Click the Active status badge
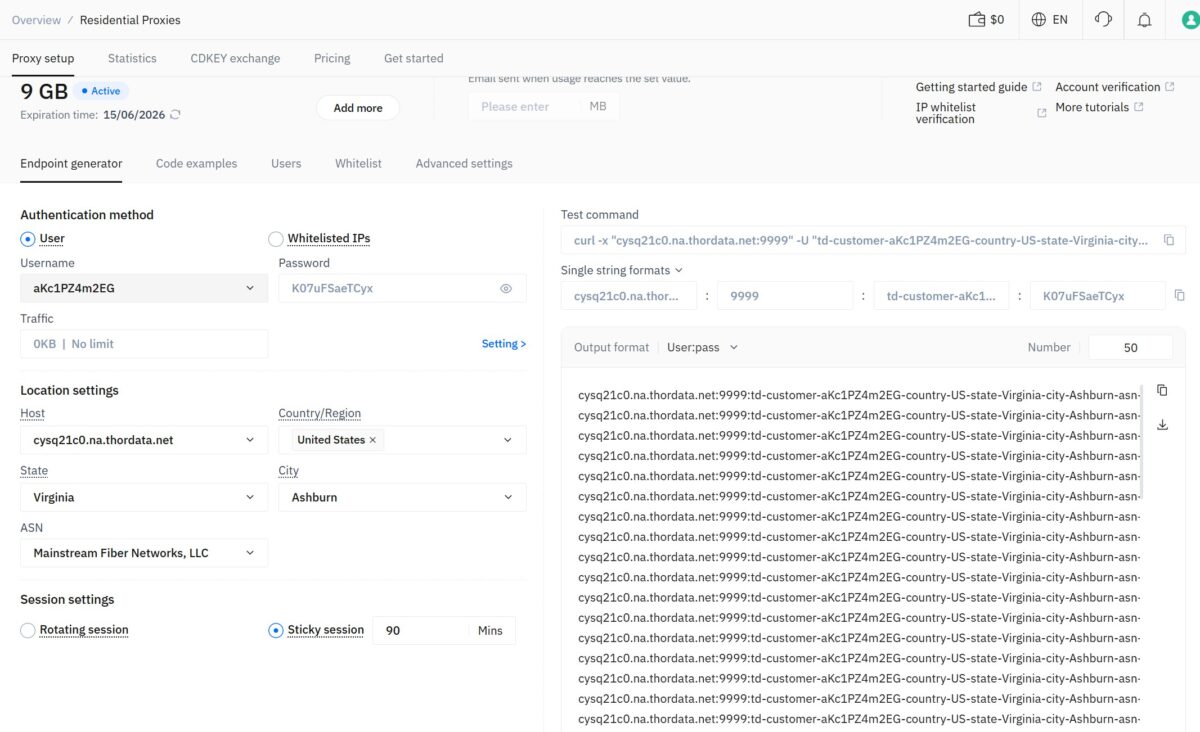1200x732 pixels. click(x=100, y=91)
